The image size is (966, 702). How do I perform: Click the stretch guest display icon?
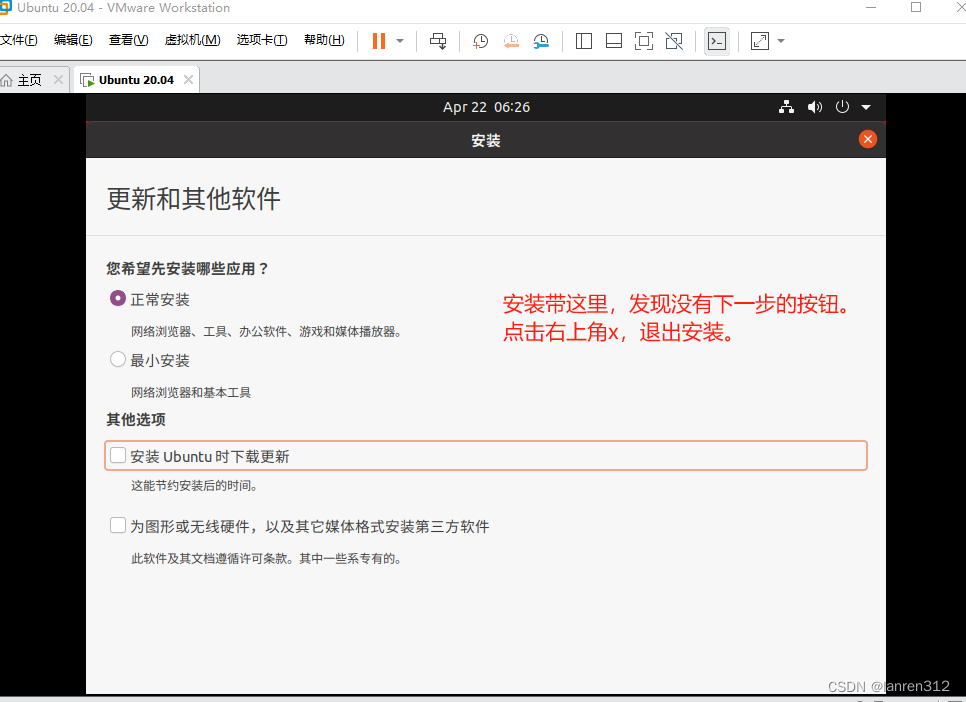pyautogui.click(x=760, y=41)
